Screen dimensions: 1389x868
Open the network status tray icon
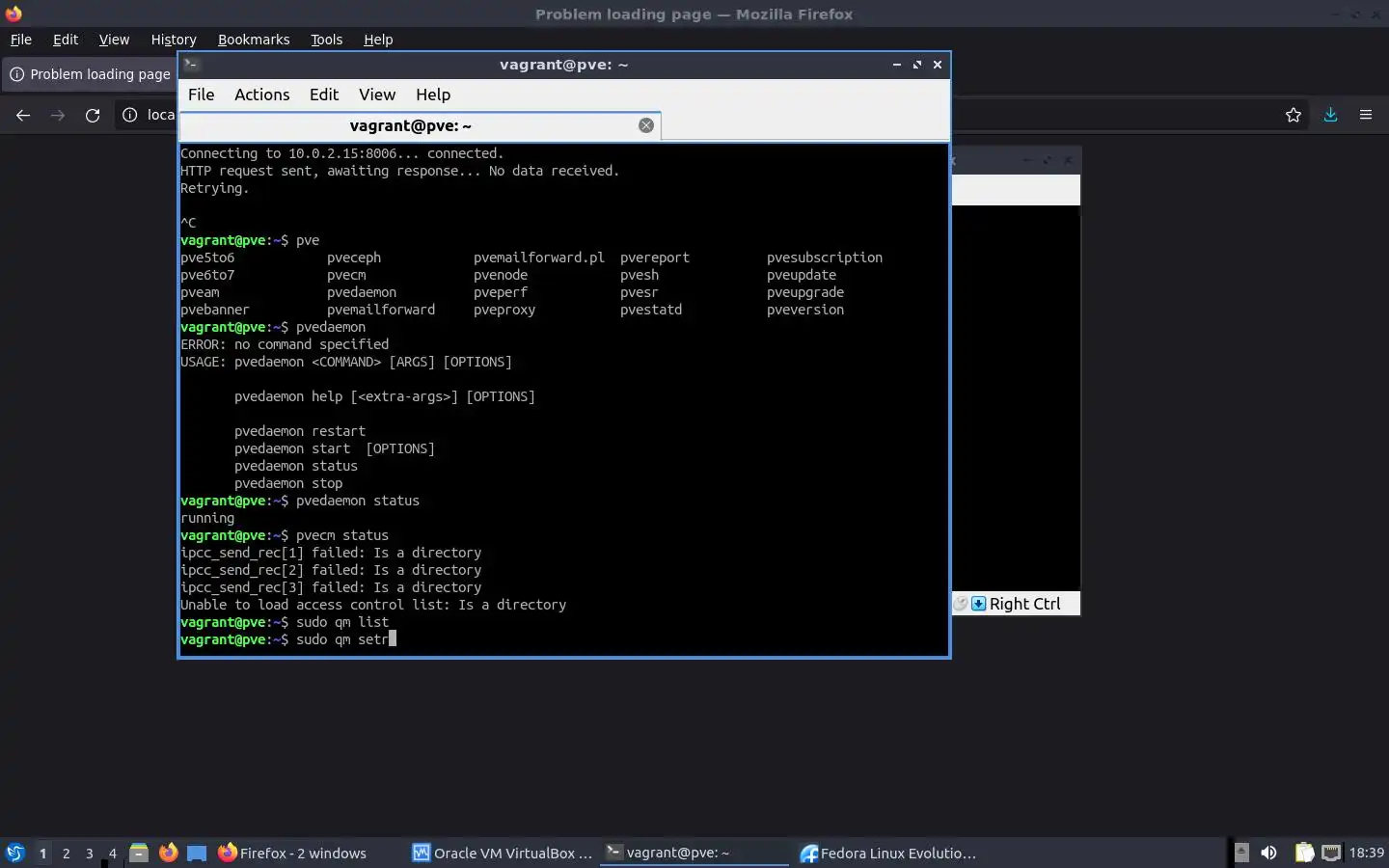(x=1331, y=853)
